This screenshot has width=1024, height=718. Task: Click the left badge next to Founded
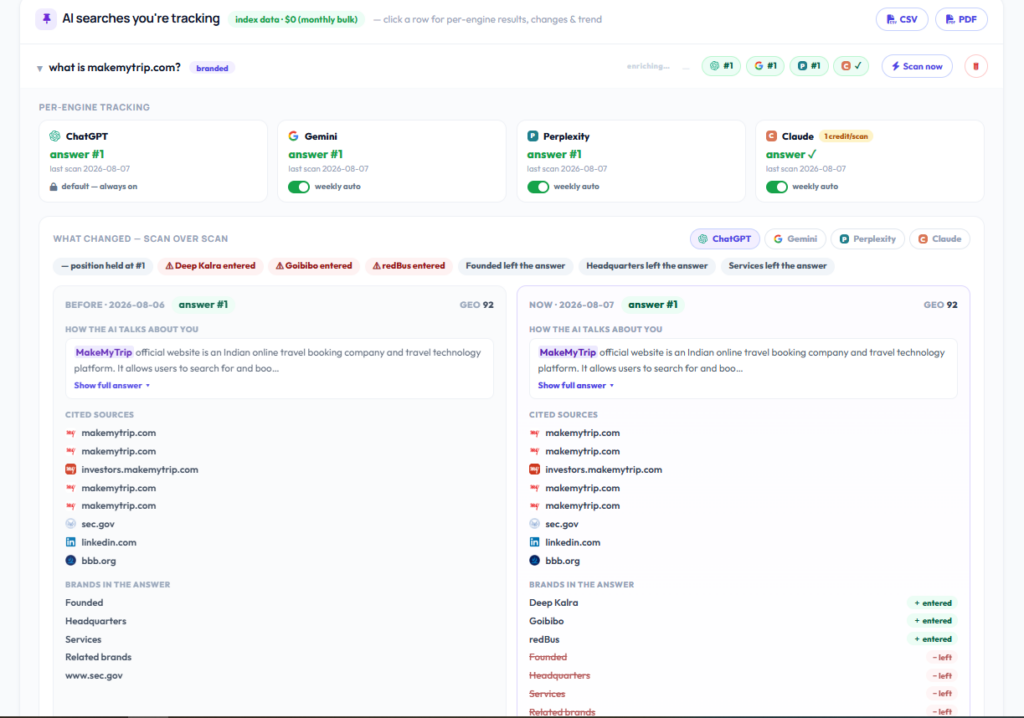coord(942,657)
